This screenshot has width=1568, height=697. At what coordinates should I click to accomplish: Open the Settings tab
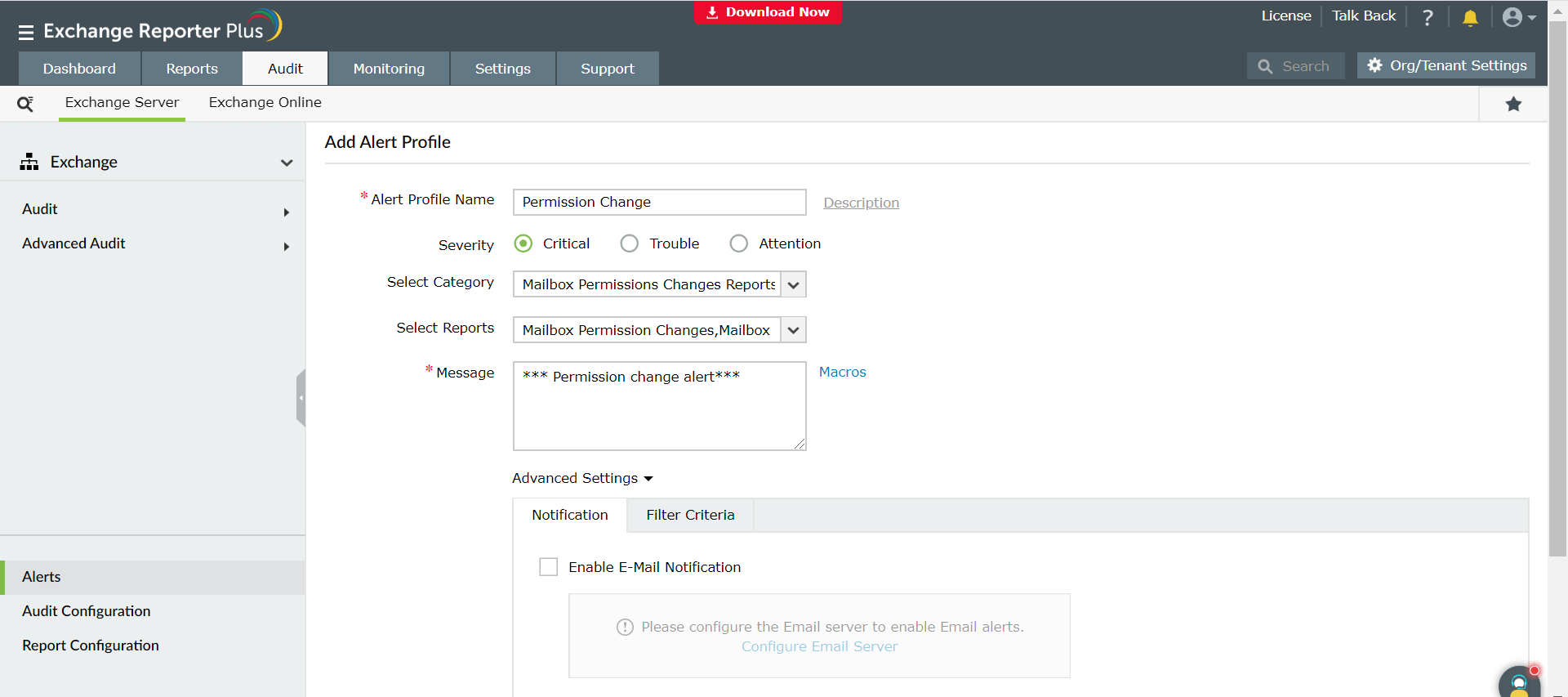(503, 69)
